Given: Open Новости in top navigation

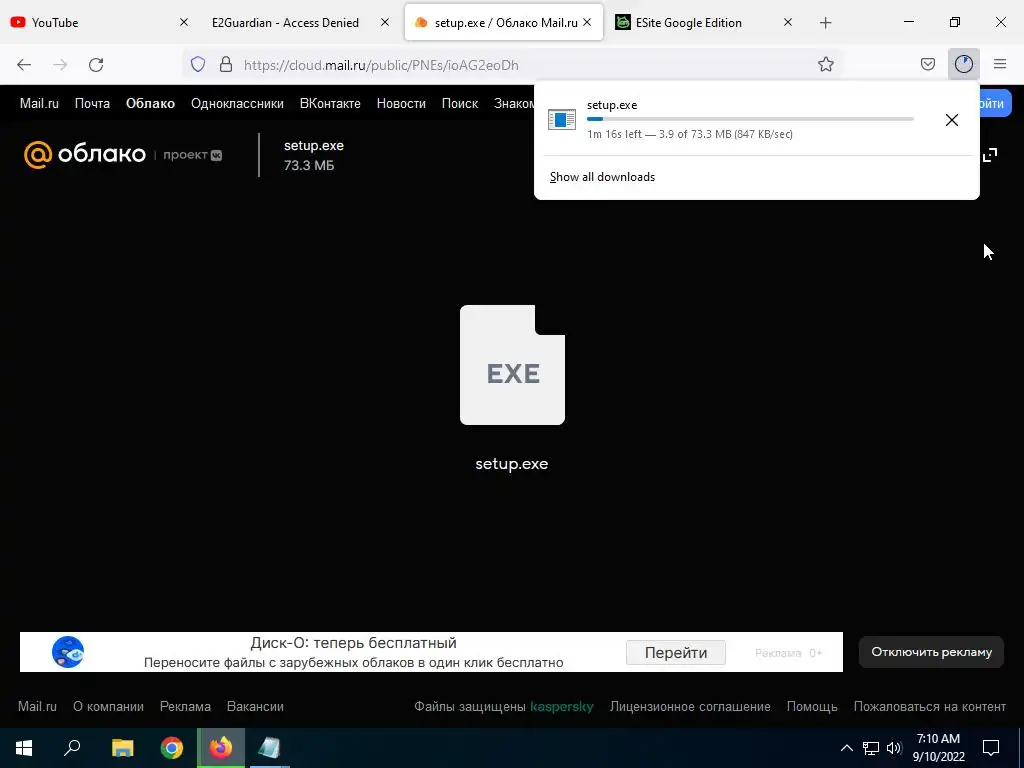Looking at the screenshot, I should [x=401, y=103].
